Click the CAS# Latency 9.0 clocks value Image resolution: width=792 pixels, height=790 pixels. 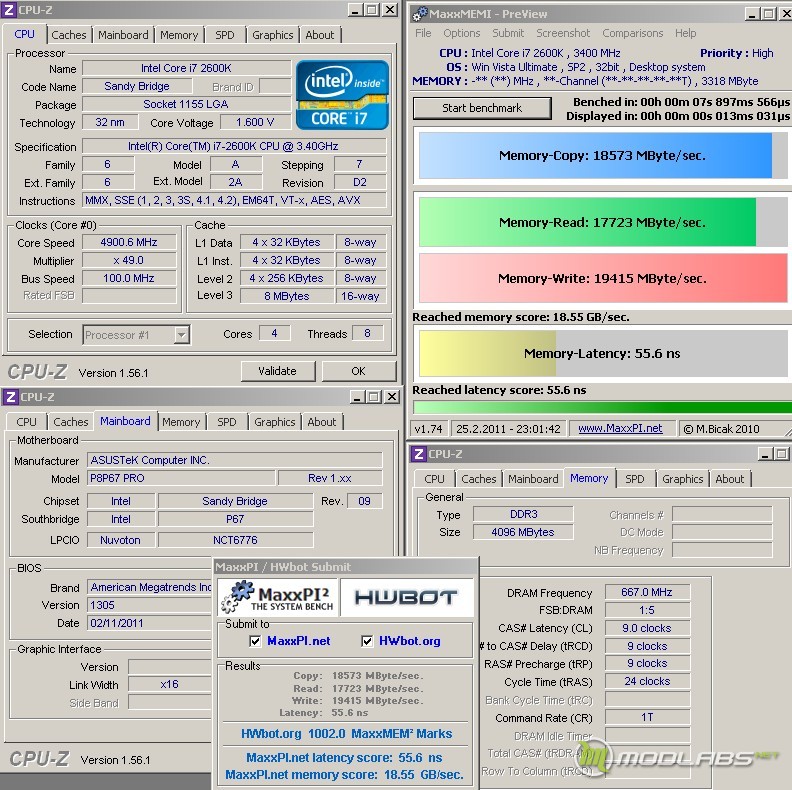click(x=647, y=628)
